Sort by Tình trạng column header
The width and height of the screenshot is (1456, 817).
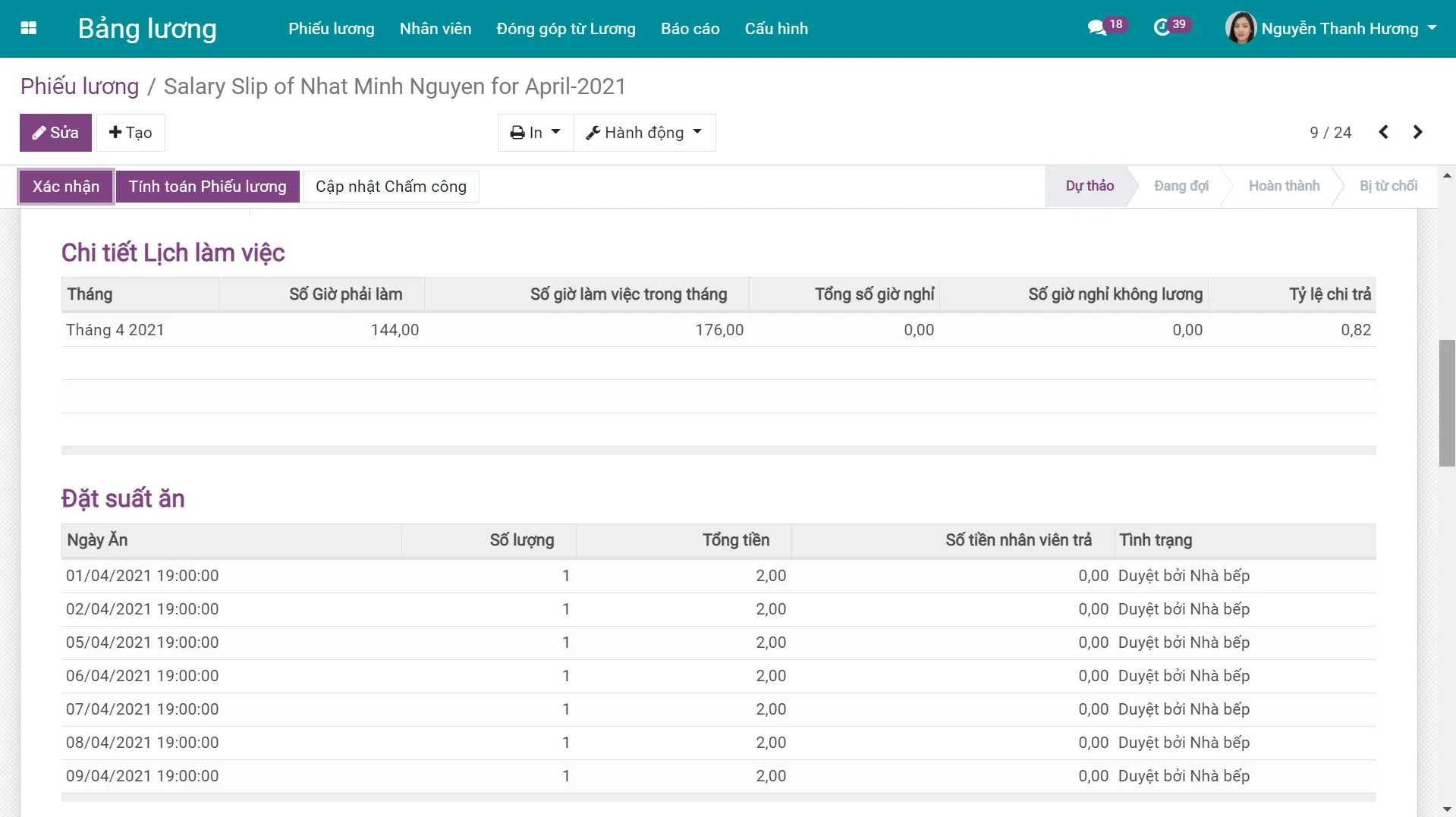point(1245,540)
